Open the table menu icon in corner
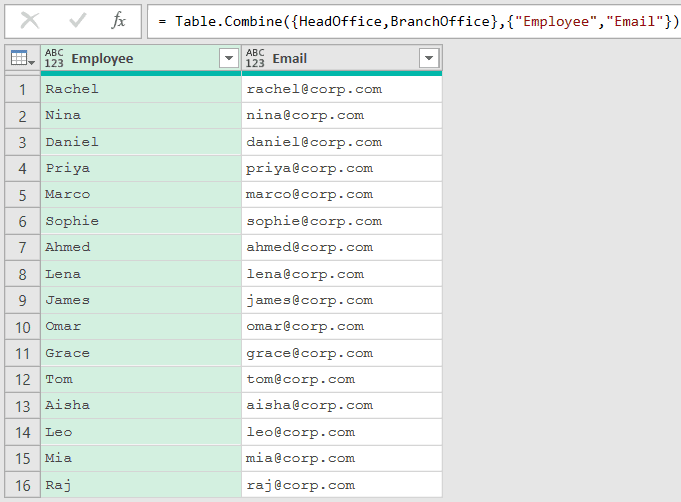This screenshot has height=502, width=681. coord(23,58)
